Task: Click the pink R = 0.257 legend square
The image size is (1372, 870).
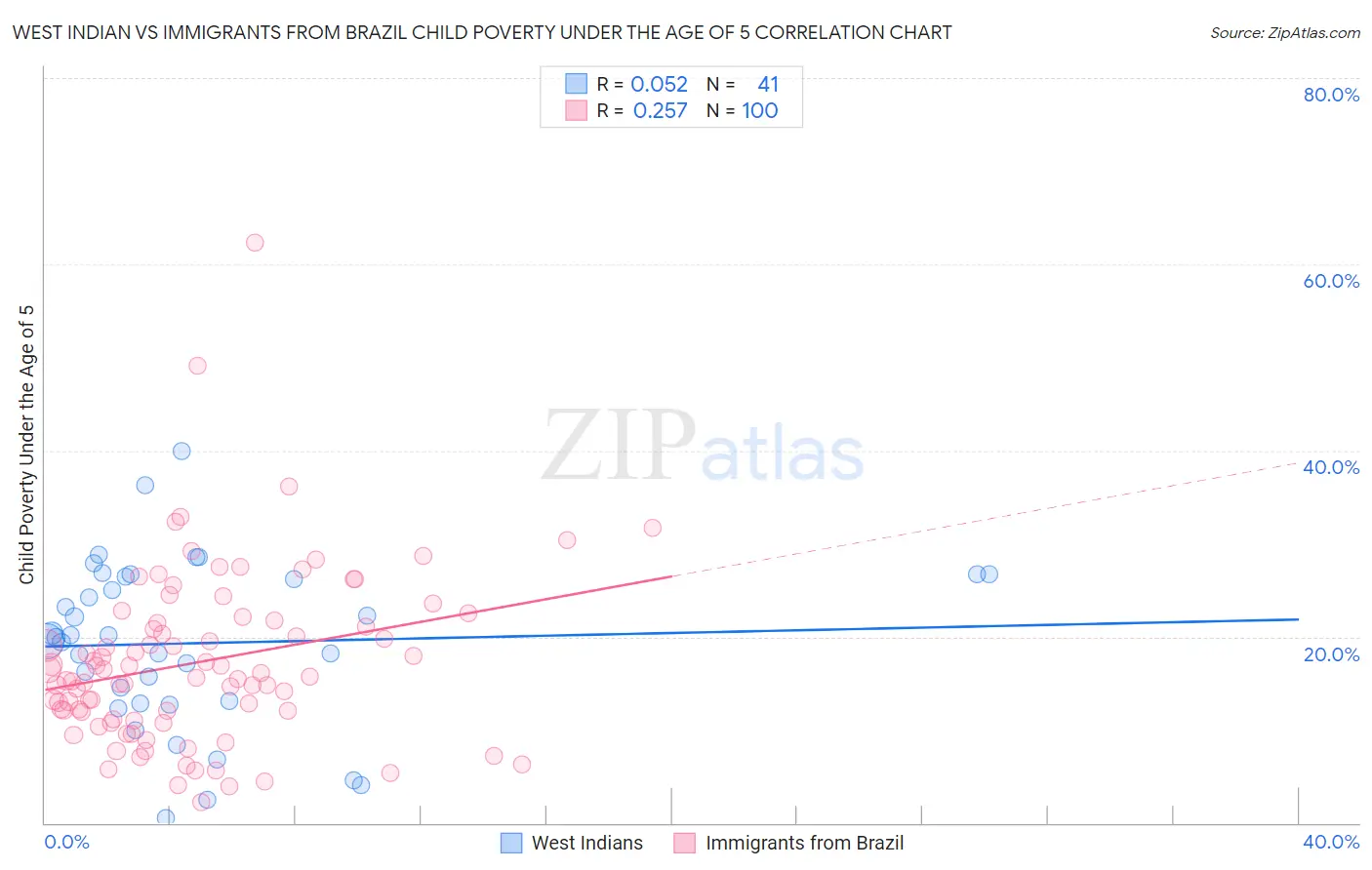Action: [x=577, y=110]
